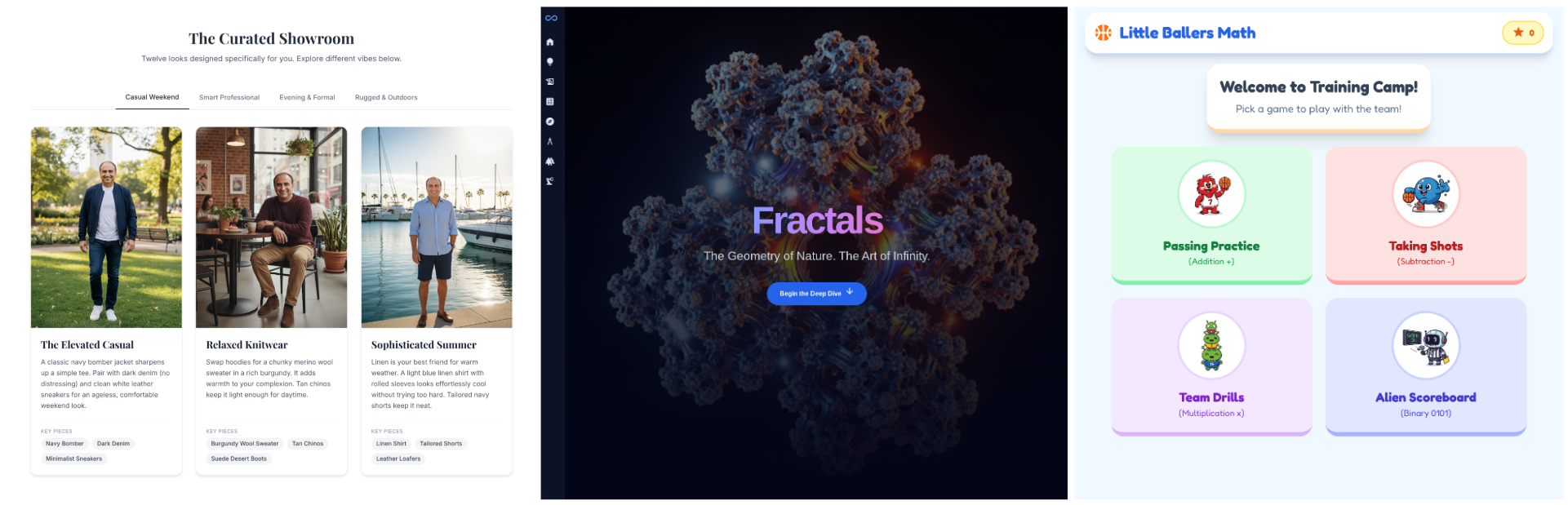Open the Evening & Formal tab
Viewport: 1568px width, 505px height.
[307, 98]
